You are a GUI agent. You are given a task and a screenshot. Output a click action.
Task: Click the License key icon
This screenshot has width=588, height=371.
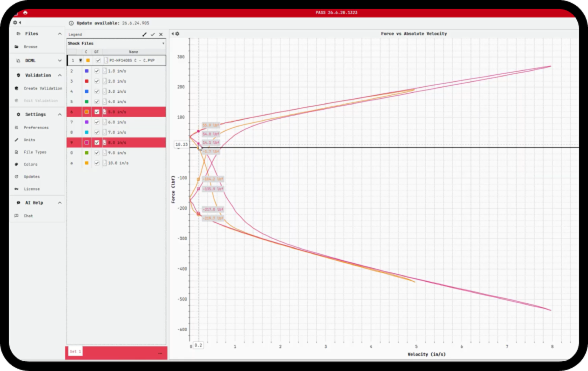[x=16, y=189]
